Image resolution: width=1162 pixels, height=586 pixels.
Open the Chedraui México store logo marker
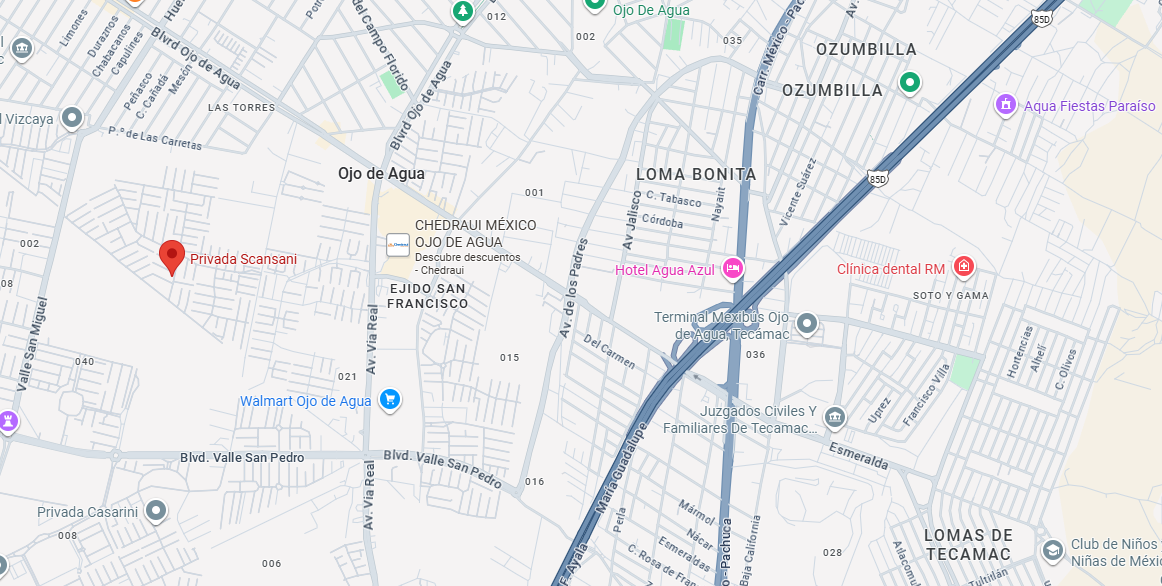(398, 245)
